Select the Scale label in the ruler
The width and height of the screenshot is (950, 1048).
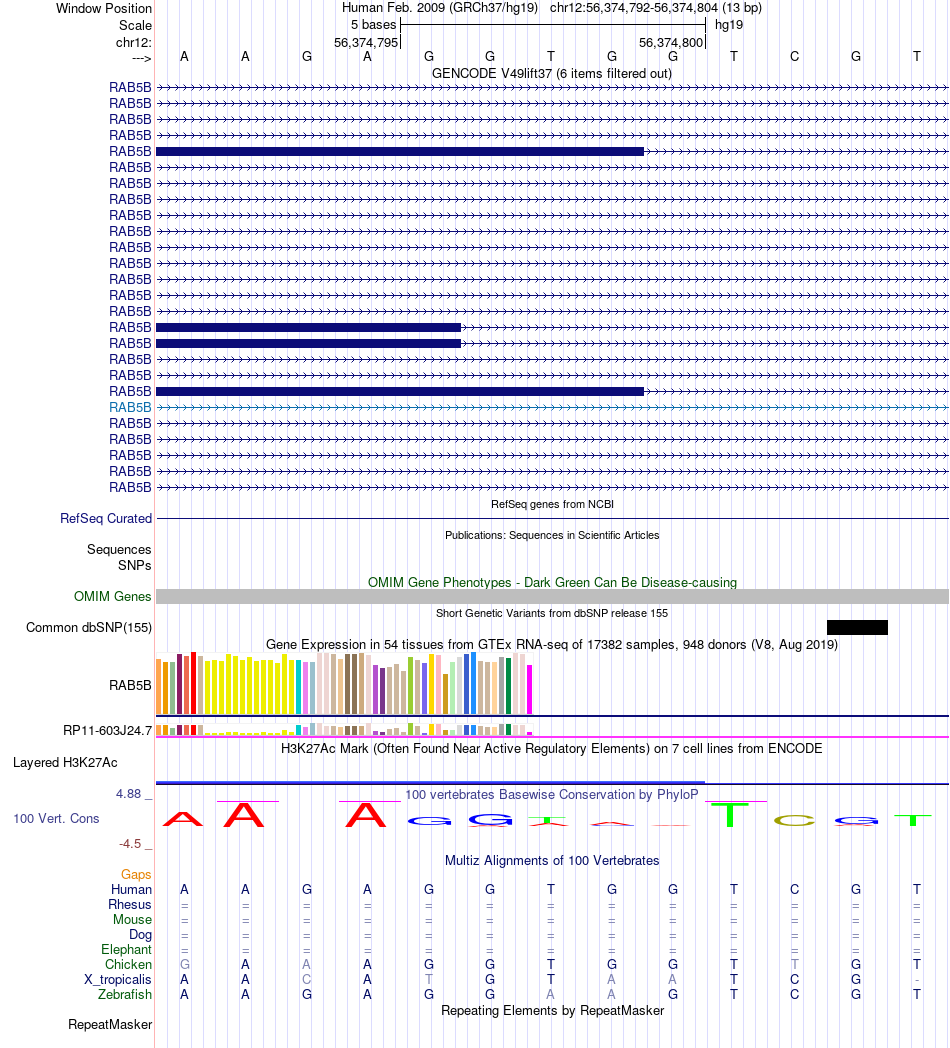tap(135, 25)
